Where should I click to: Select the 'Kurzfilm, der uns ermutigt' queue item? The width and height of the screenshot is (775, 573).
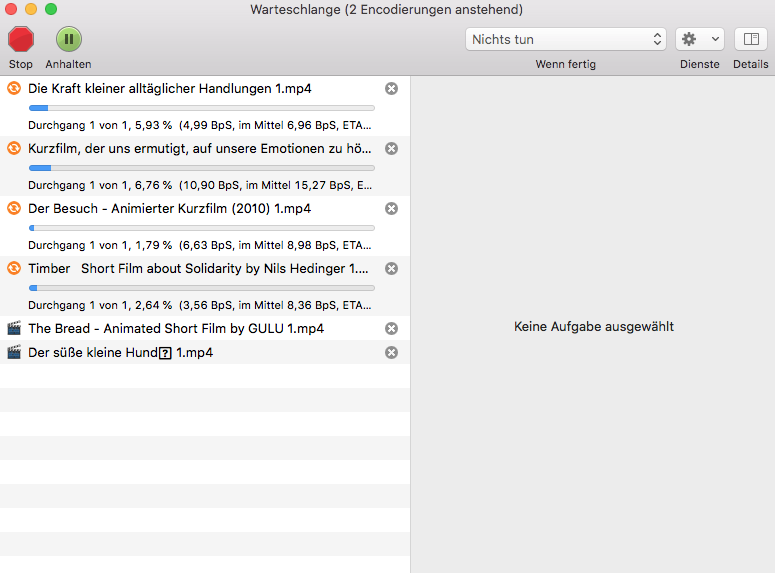(198, 149)
